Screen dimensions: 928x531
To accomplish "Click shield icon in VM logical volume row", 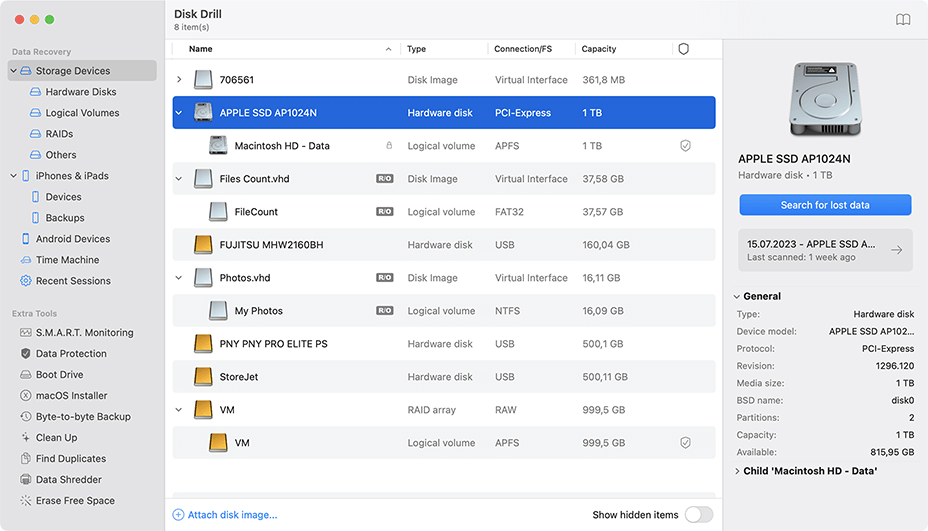I will coord(685,443).
